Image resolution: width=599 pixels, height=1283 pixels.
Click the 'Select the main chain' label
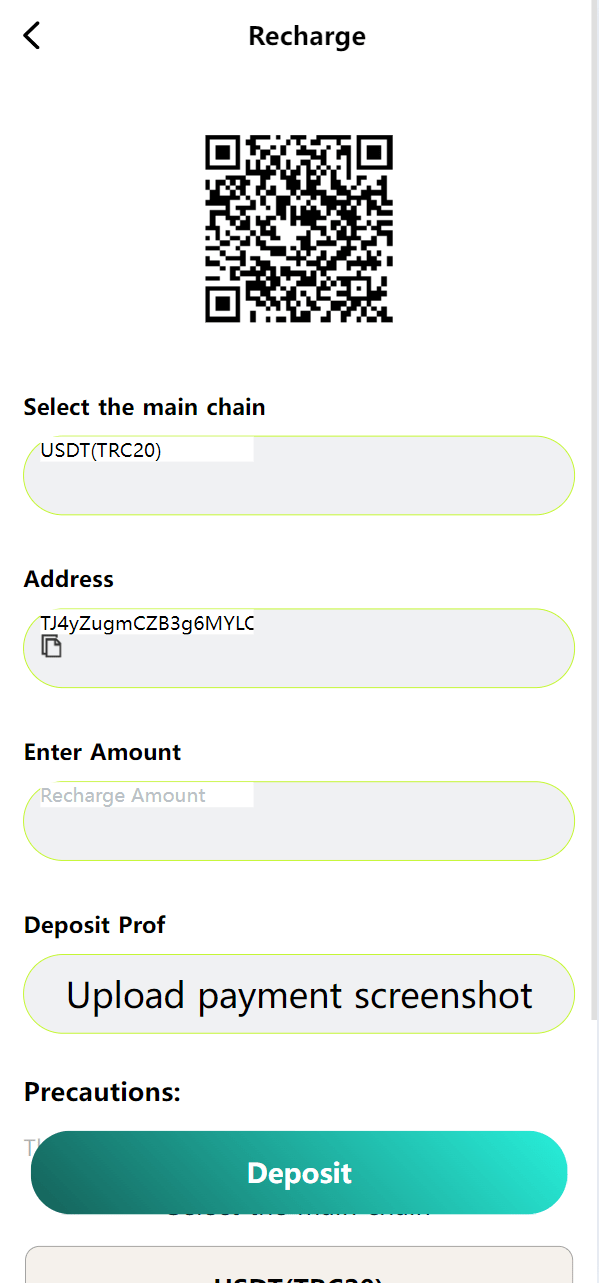[x=144, y=407]
